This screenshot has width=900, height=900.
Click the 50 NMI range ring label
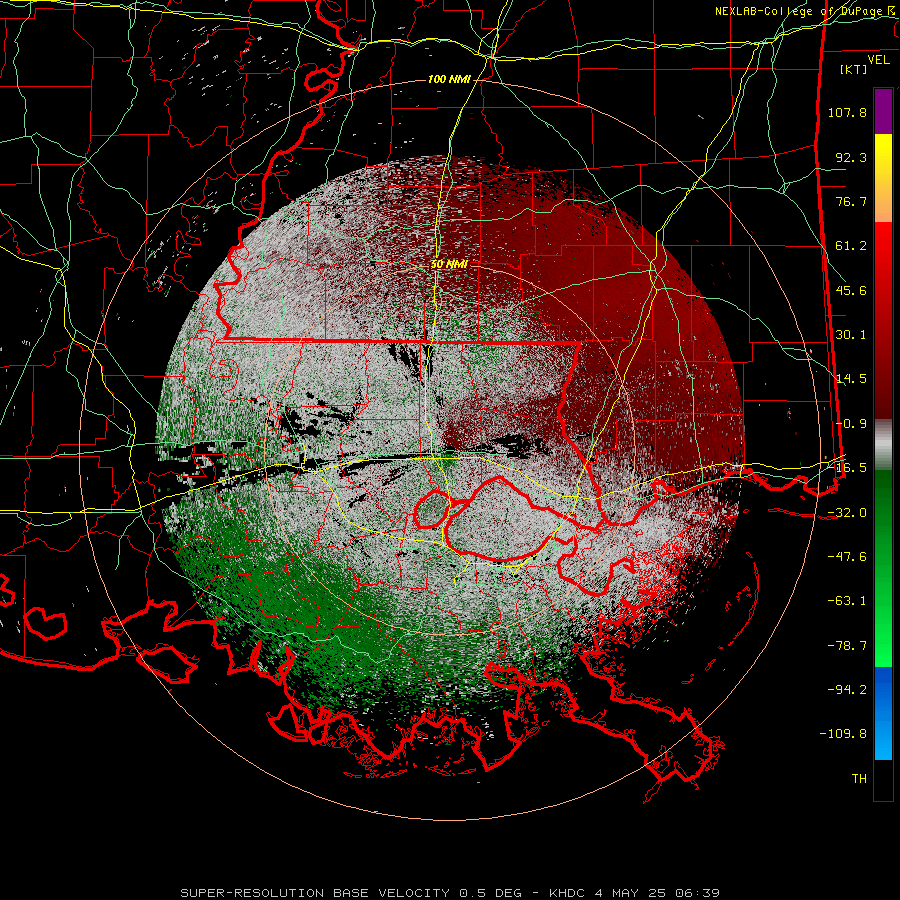coord(449,264)
